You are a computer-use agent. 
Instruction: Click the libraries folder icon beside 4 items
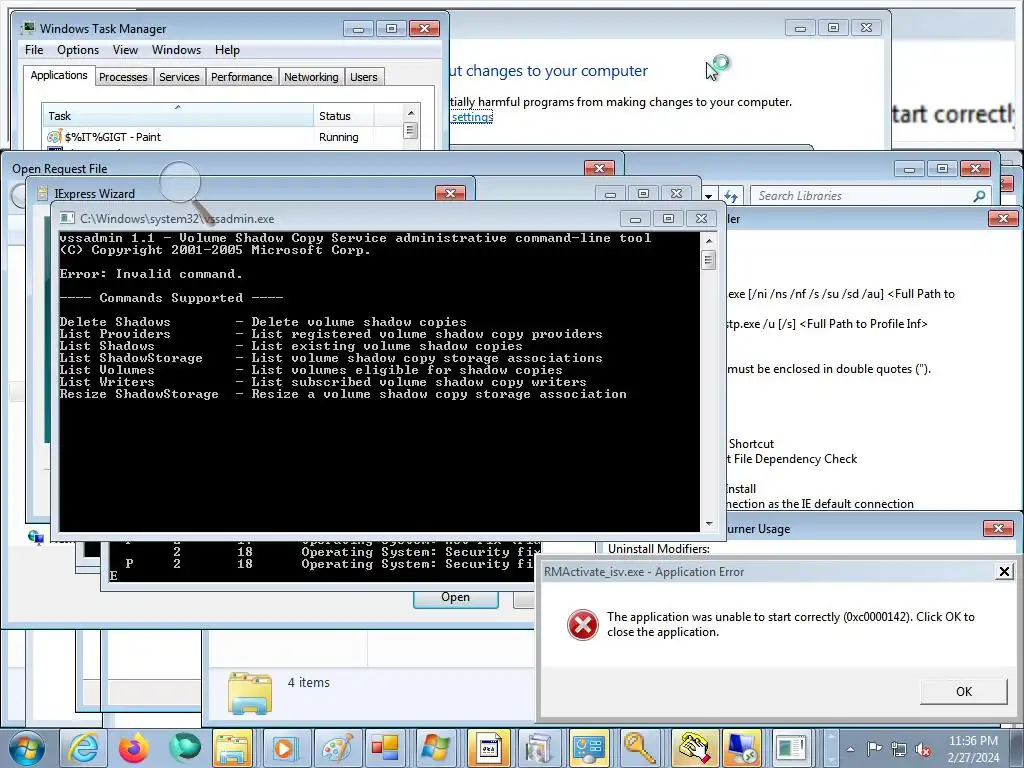point(249,692)
